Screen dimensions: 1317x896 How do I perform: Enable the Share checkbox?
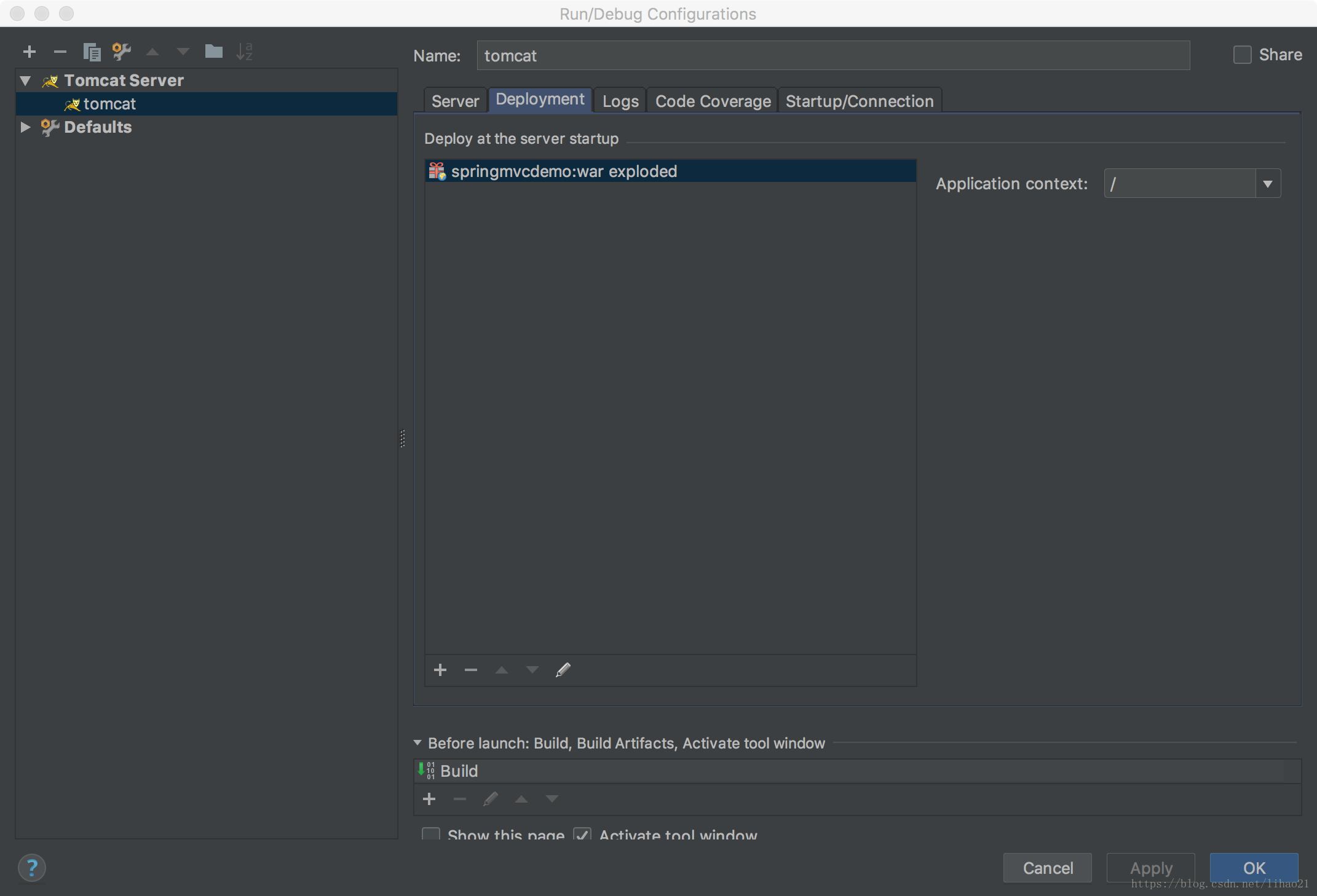pyautogui.click(x=1242, y=55)
